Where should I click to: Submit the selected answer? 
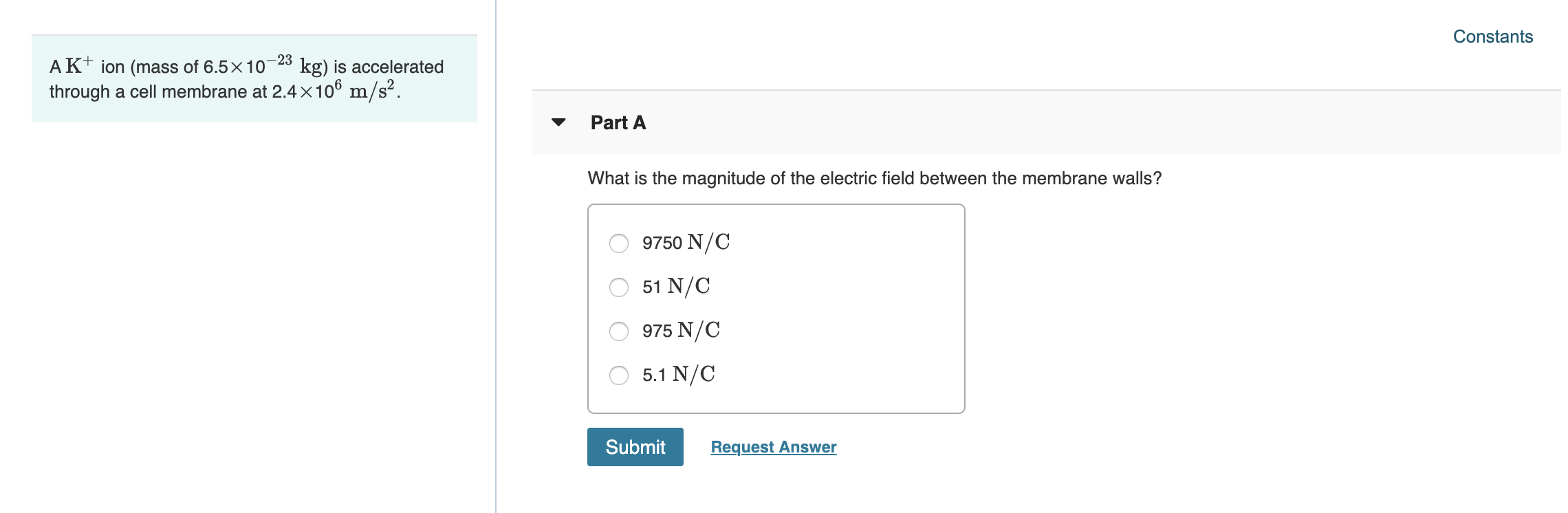(635, 446)
